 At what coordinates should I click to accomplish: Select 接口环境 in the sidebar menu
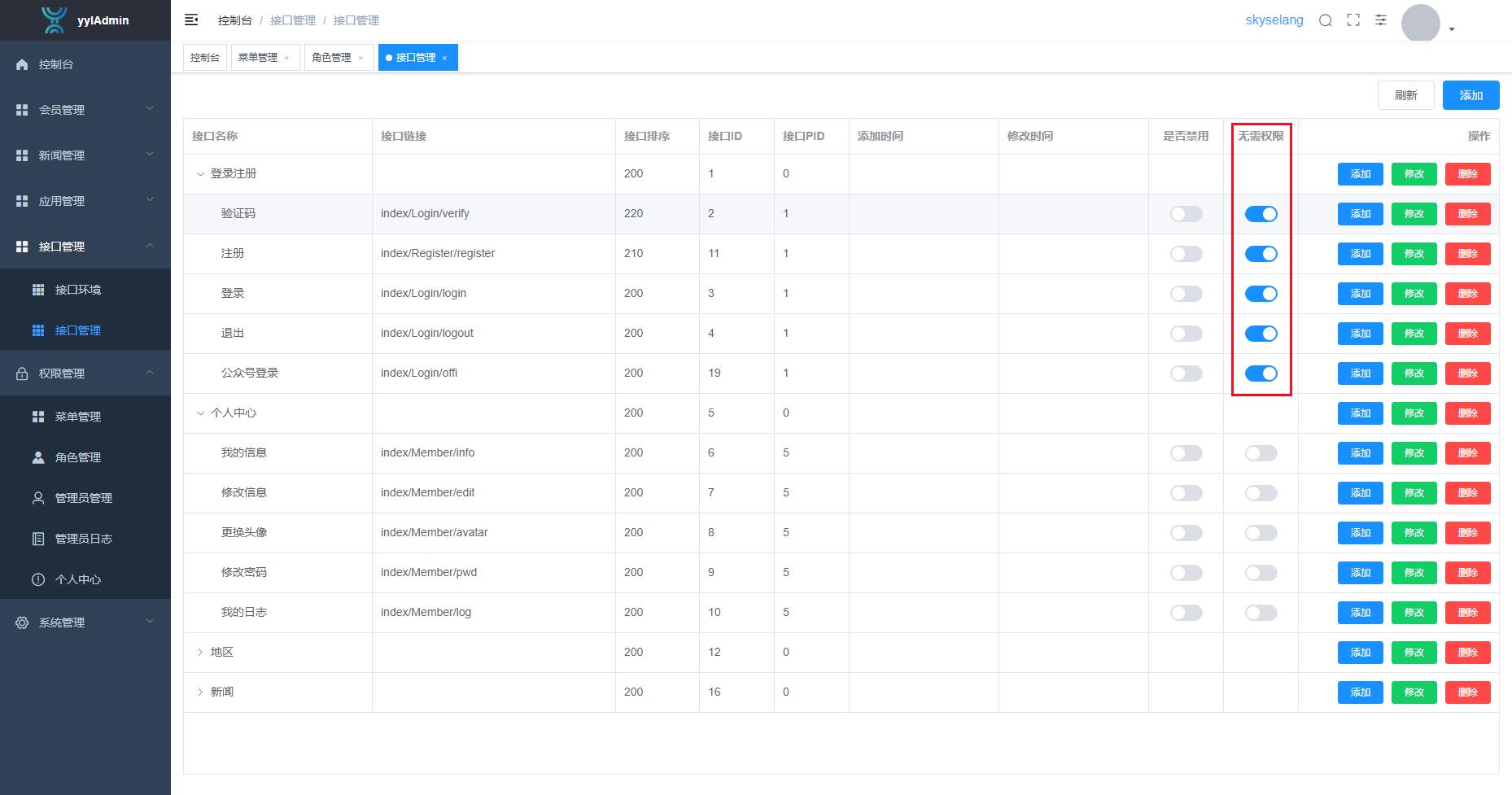coord(78,290)
